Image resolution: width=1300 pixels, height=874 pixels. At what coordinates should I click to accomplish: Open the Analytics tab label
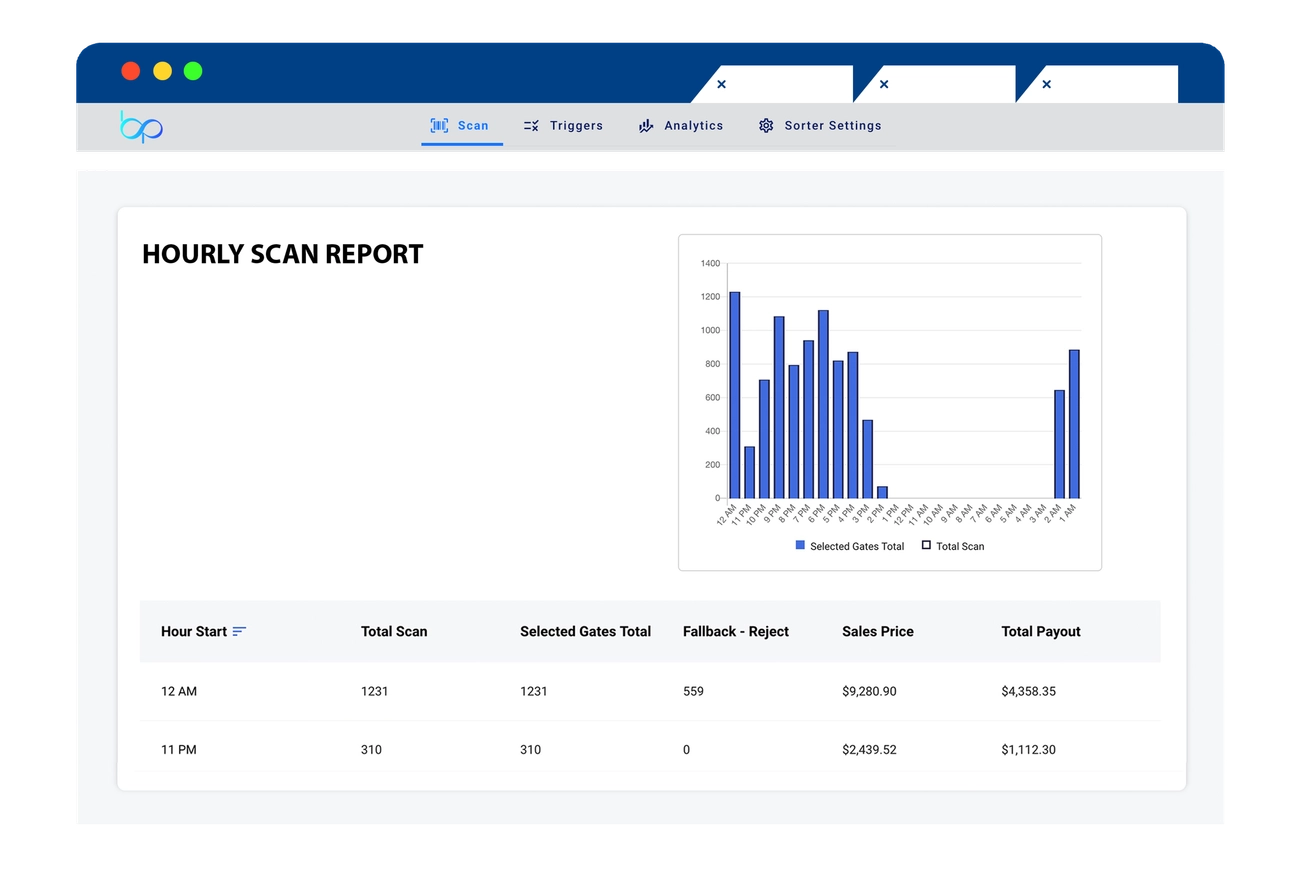click(693, 126)
